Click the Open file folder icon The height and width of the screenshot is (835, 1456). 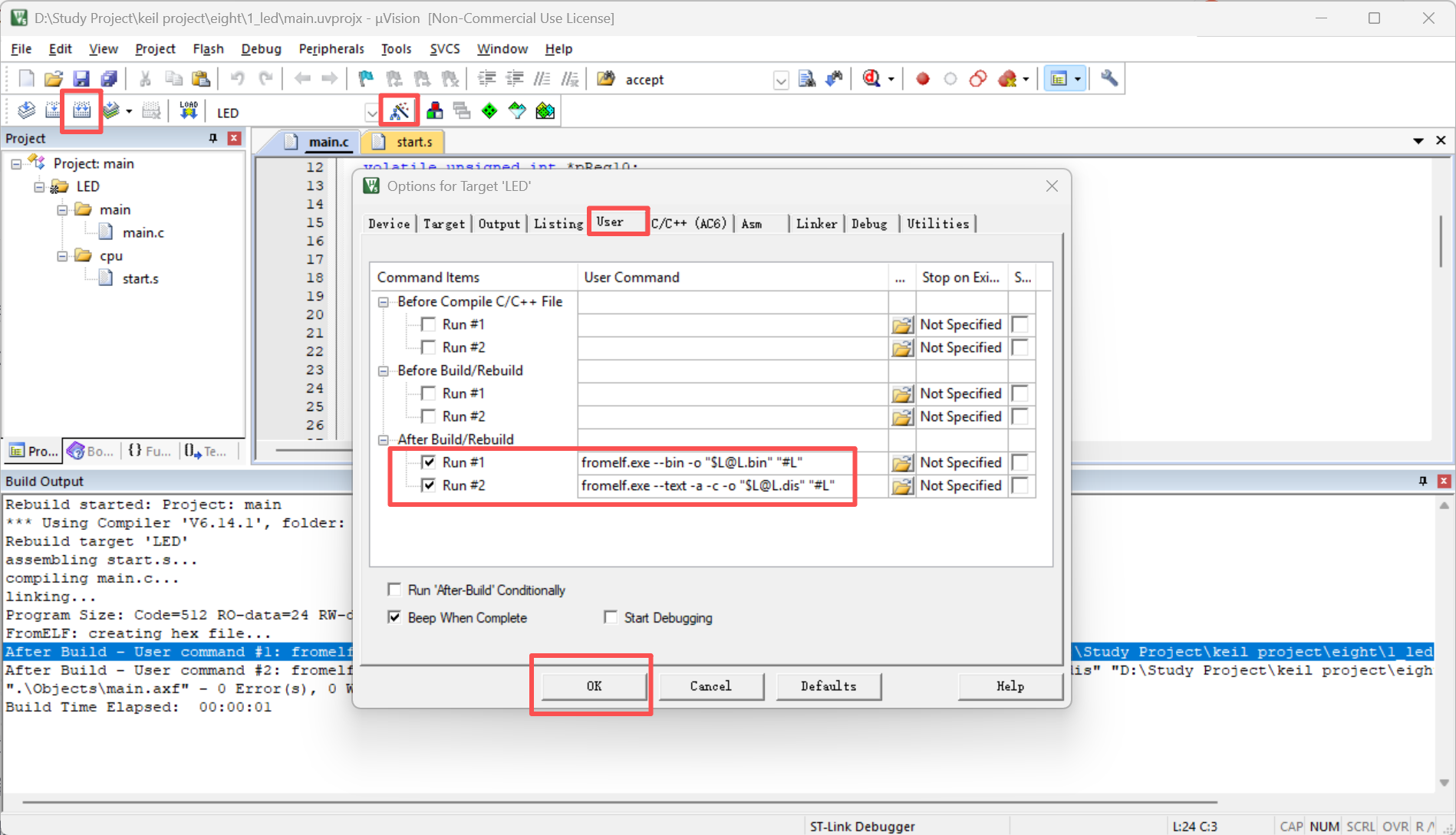(x=54, y=79)
